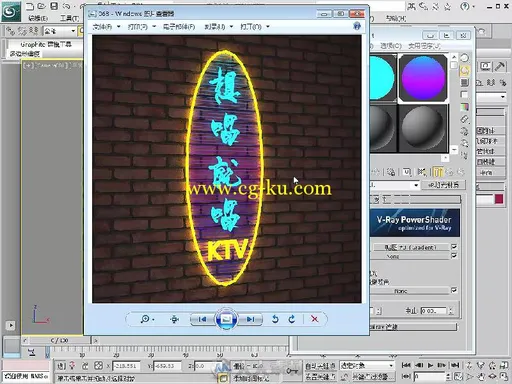The image size is (512, 384).
Task: Toggle Auto Key 自动关键点 button
Action: coord(320,366)
